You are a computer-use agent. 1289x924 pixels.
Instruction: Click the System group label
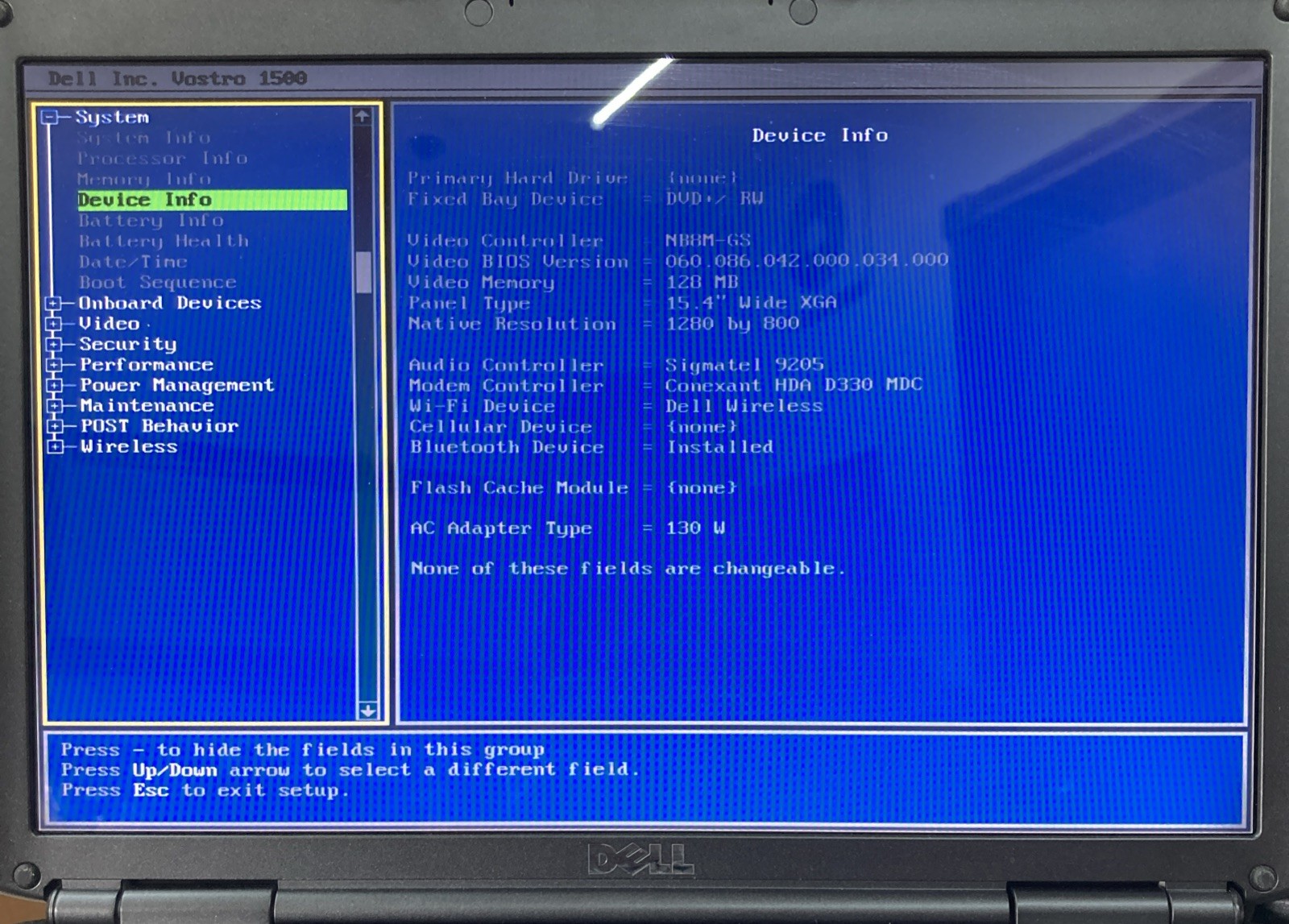pos(112,118)
